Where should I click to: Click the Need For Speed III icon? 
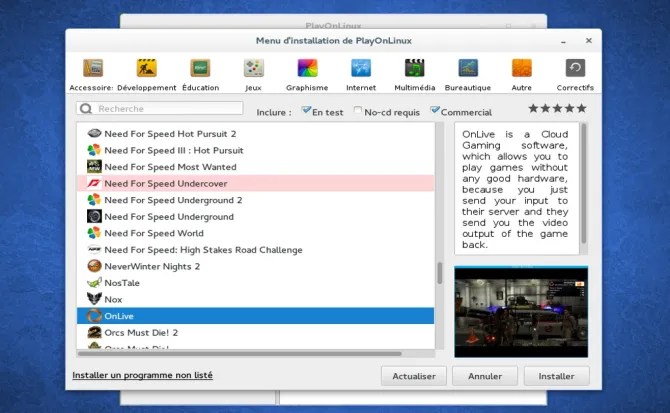click(x=94, y=150)
